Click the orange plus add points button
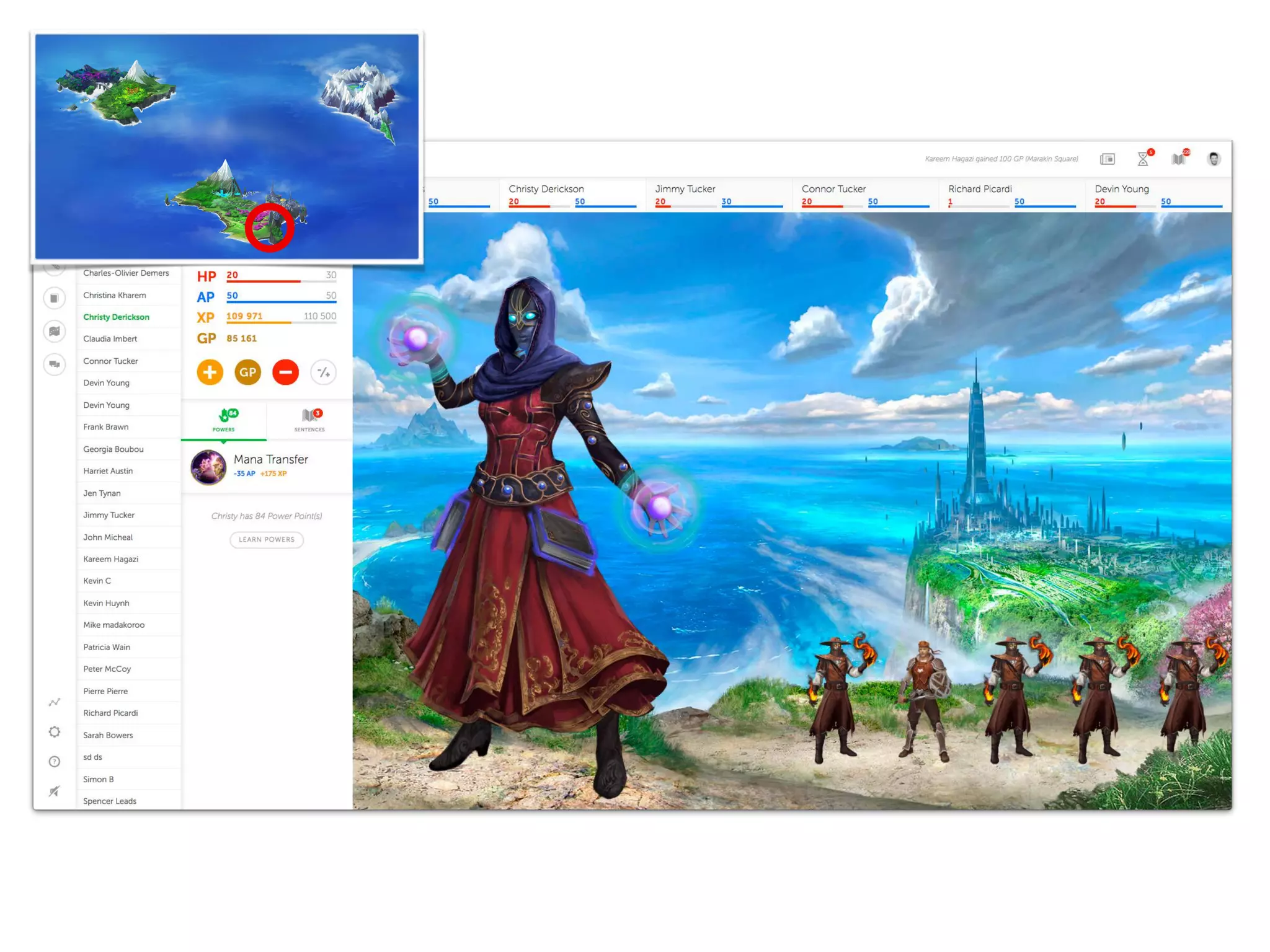 point(210,372)
